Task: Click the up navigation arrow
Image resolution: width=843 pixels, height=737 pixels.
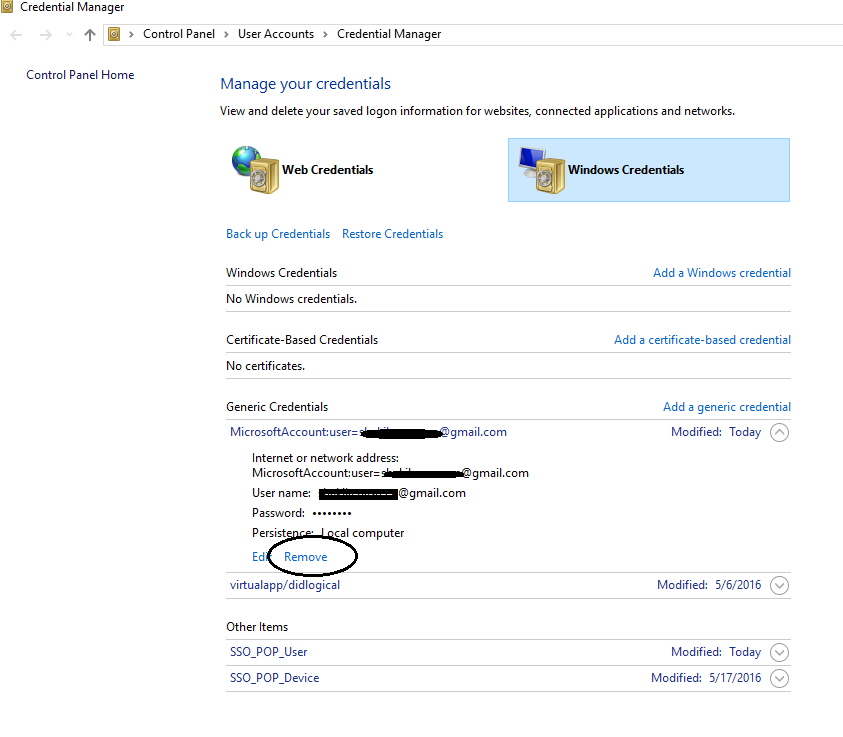Action: point(89,34)
